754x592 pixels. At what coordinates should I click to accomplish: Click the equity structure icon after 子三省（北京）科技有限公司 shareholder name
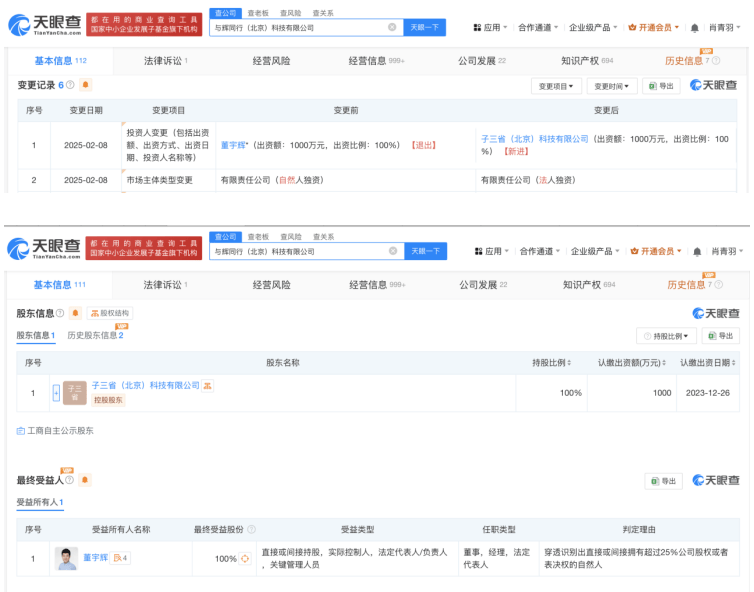click(207, 386)
